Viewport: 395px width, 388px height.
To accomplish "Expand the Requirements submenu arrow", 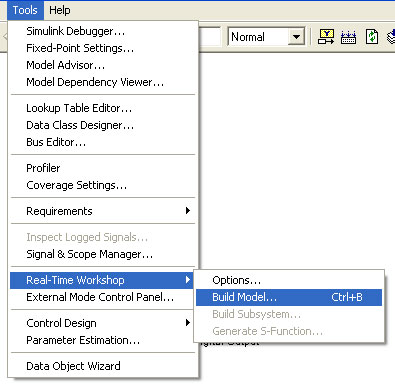I will pos(188,210).
